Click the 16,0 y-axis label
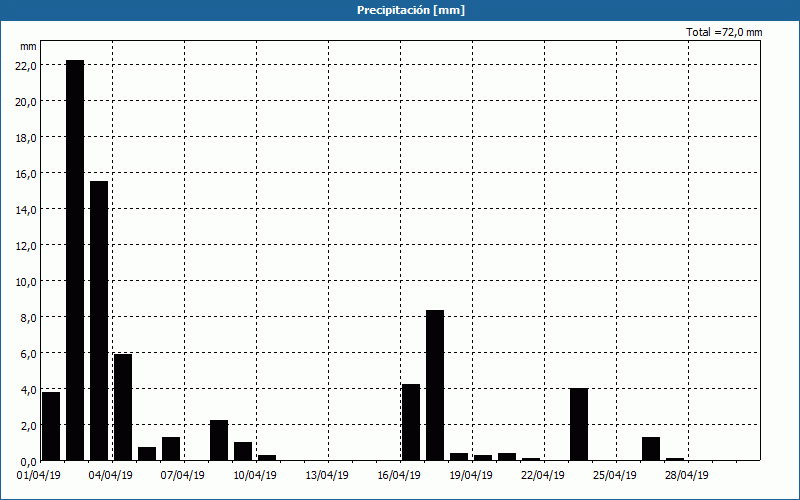 click(x=26, y=173)
